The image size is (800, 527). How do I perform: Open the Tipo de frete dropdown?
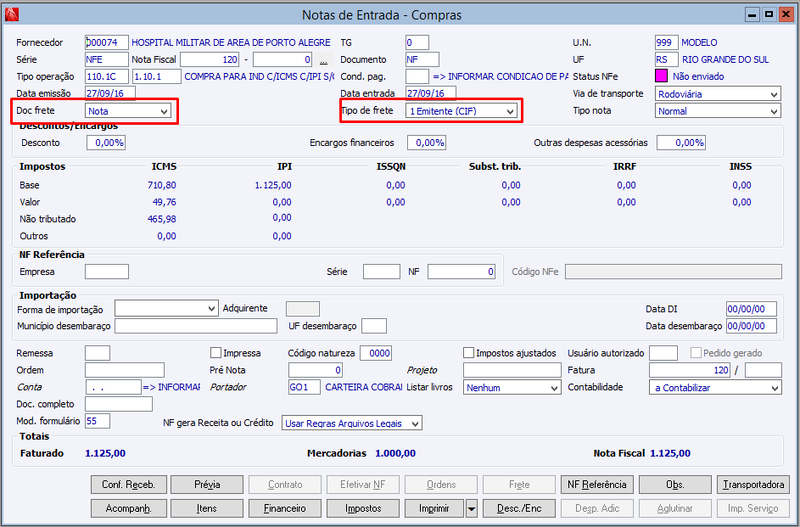(x=462, y=111)
